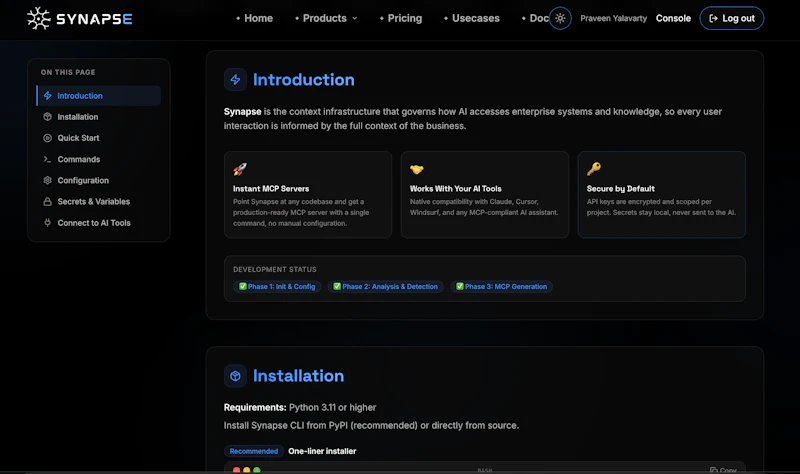Viewport: 800px width, 474px height.
Task: Click the rocket icon on Instant MCP Servers card
Action: click(x=240, y=169)
